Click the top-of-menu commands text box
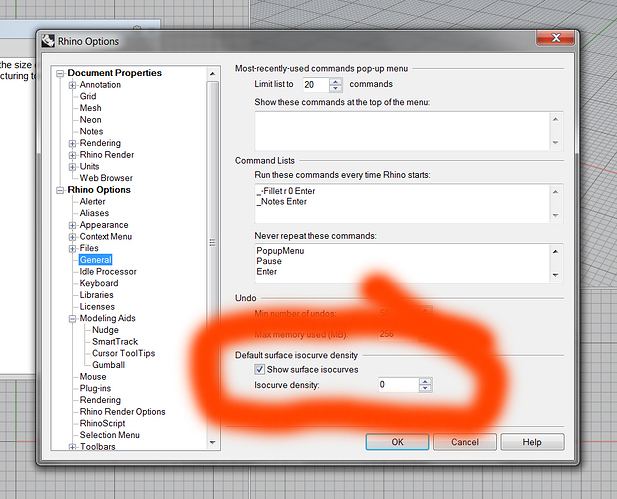Screen dimensions: 617x499 [x=402, y=131]
